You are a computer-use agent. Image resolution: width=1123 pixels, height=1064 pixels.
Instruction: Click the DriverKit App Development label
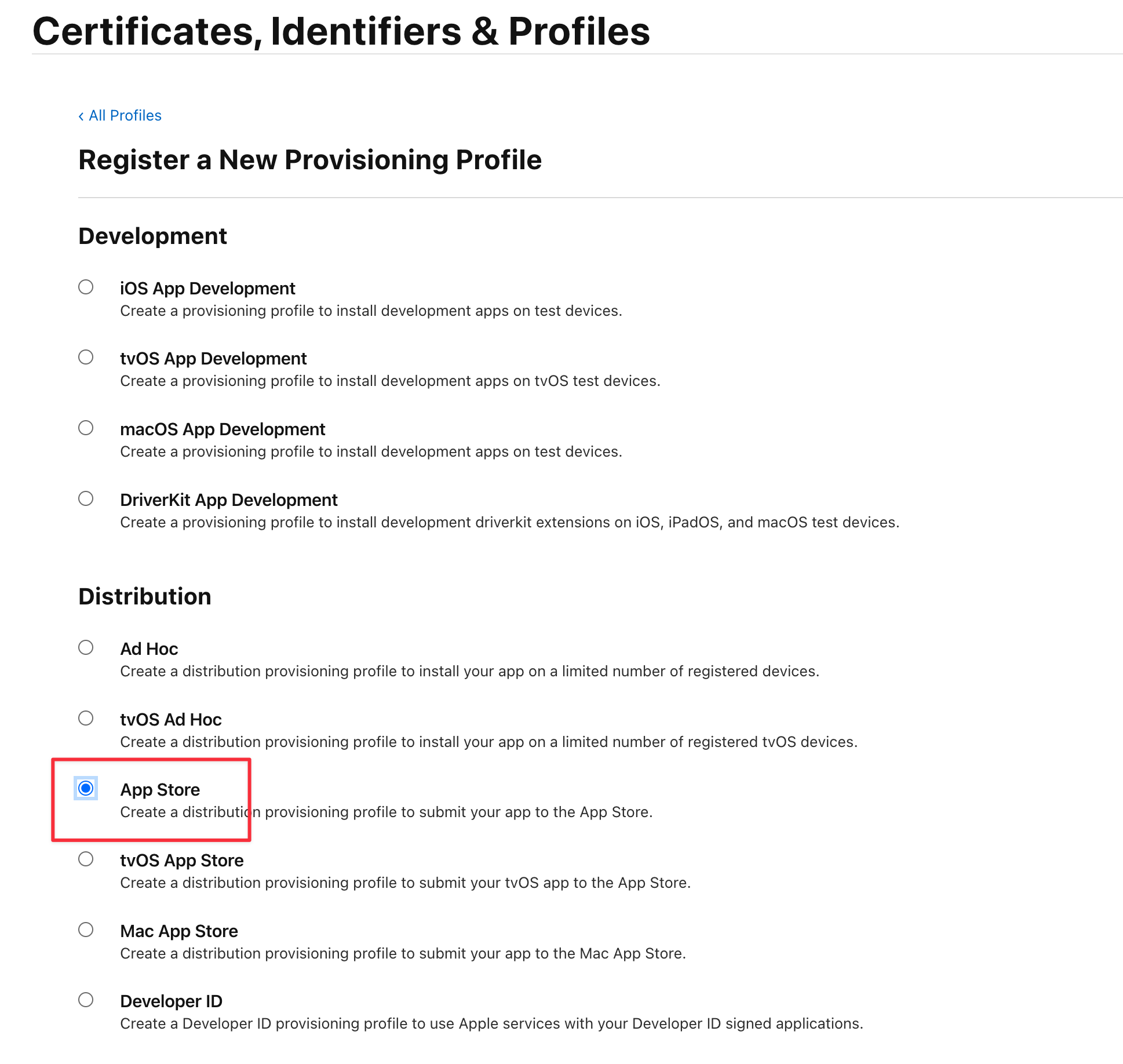click(x=229, y=500)
